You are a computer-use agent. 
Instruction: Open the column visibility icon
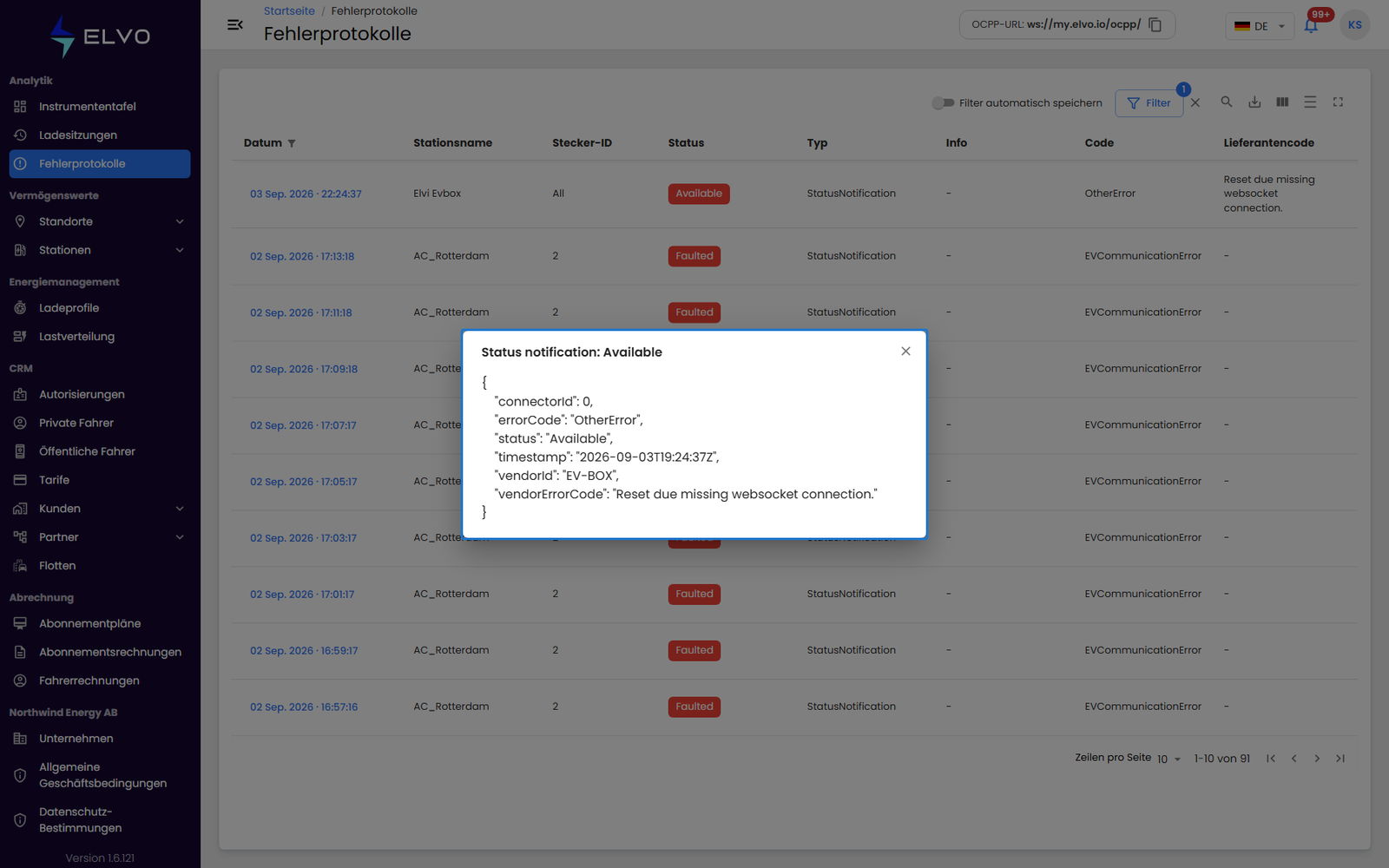tap(1282, 102)
